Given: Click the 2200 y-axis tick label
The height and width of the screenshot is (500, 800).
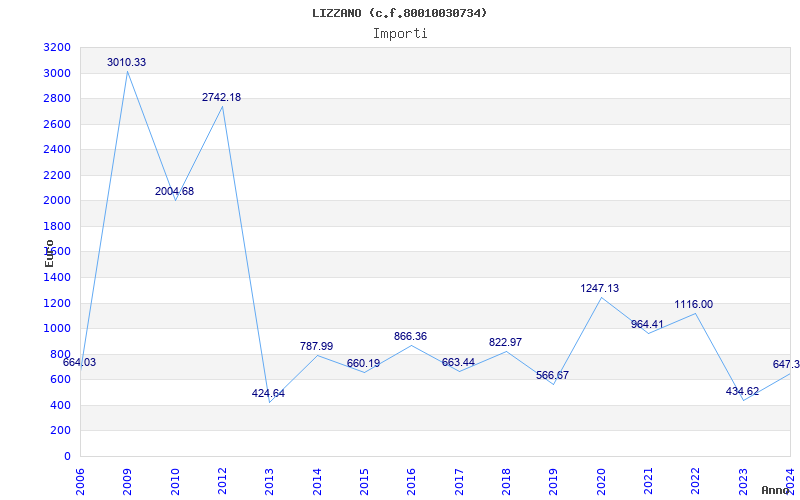Looking at the screenshot, I should click(57, 176).
